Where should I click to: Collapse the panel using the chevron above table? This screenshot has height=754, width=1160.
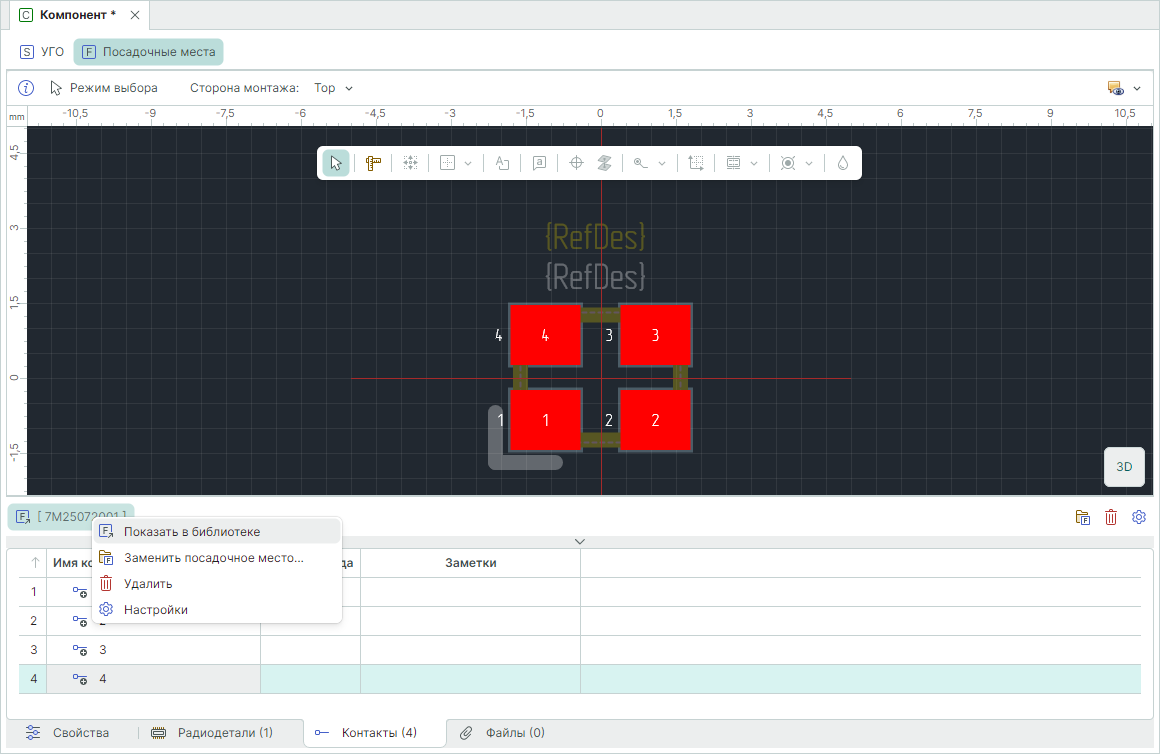click(580, 541)
